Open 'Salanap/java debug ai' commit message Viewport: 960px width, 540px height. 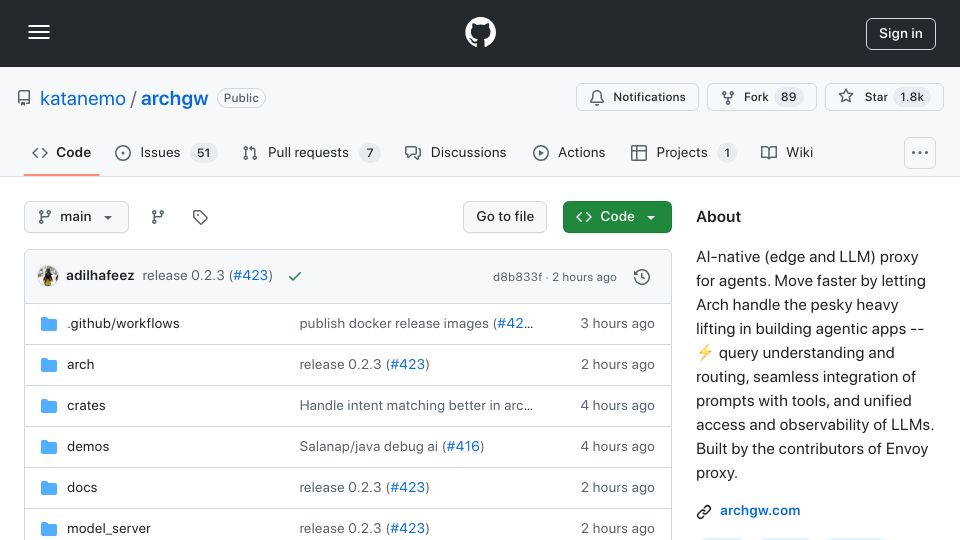coord(369,446)
